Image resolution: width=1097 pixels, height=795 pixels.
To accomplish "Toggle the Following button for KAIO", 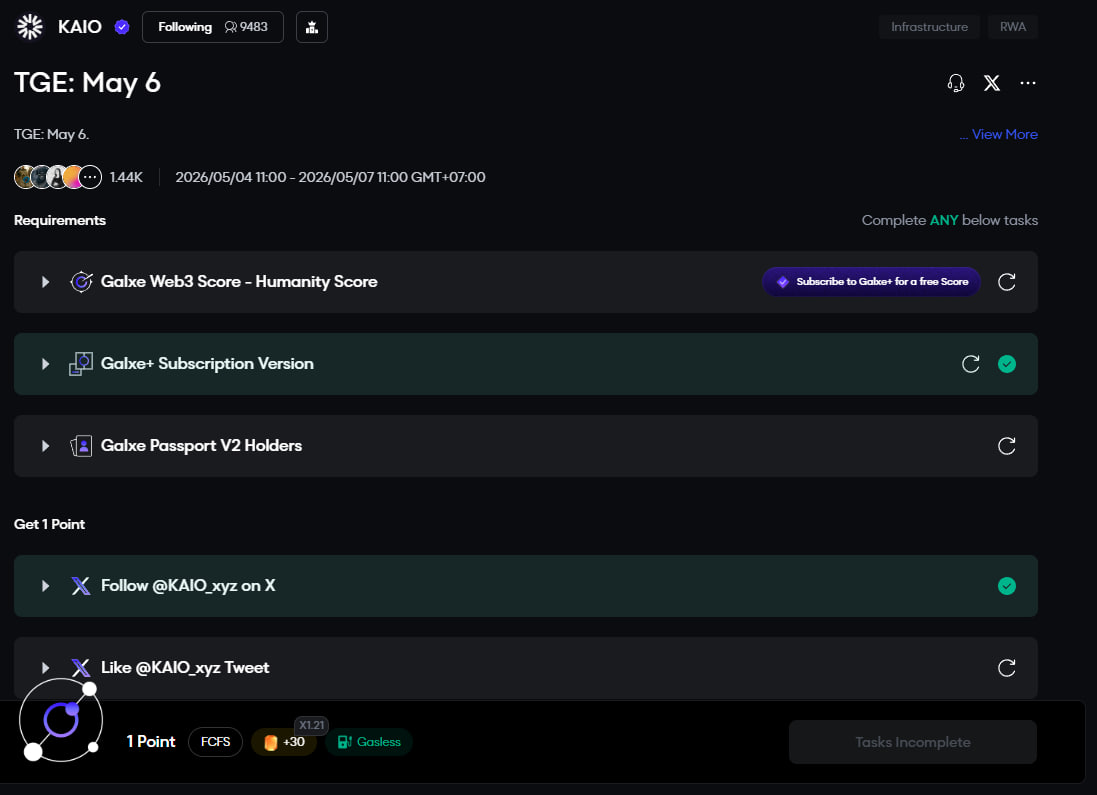I will (213, 27).
